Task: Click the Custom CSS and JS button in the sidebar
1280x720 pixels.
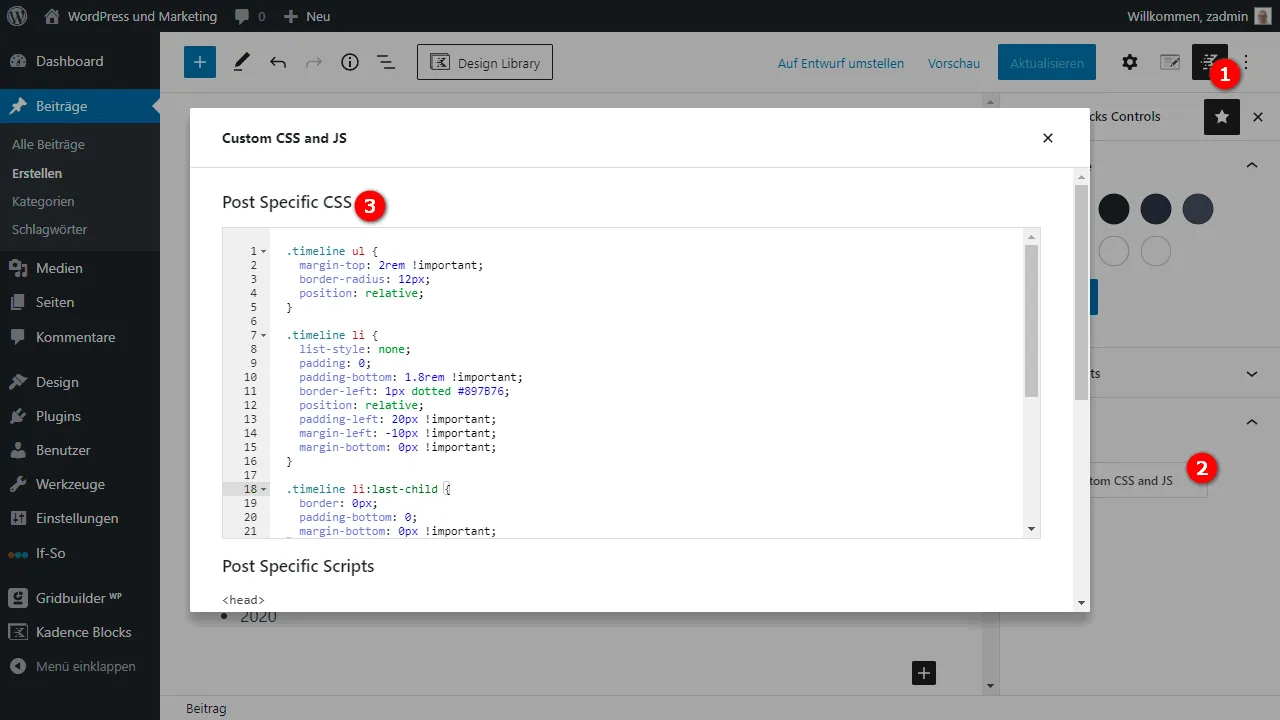Action: [1148, 481]
